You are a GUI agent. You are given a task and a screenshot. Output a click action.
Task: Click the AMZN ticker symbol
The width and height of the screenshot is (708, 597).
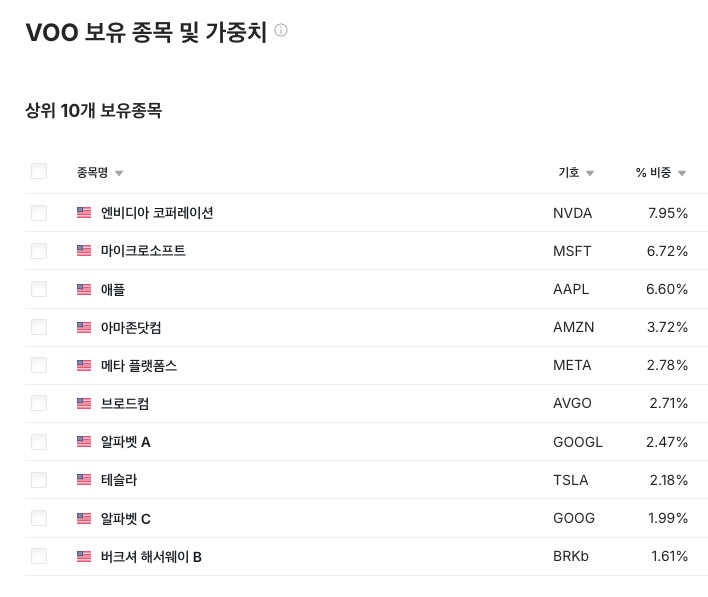coord(572,327)
